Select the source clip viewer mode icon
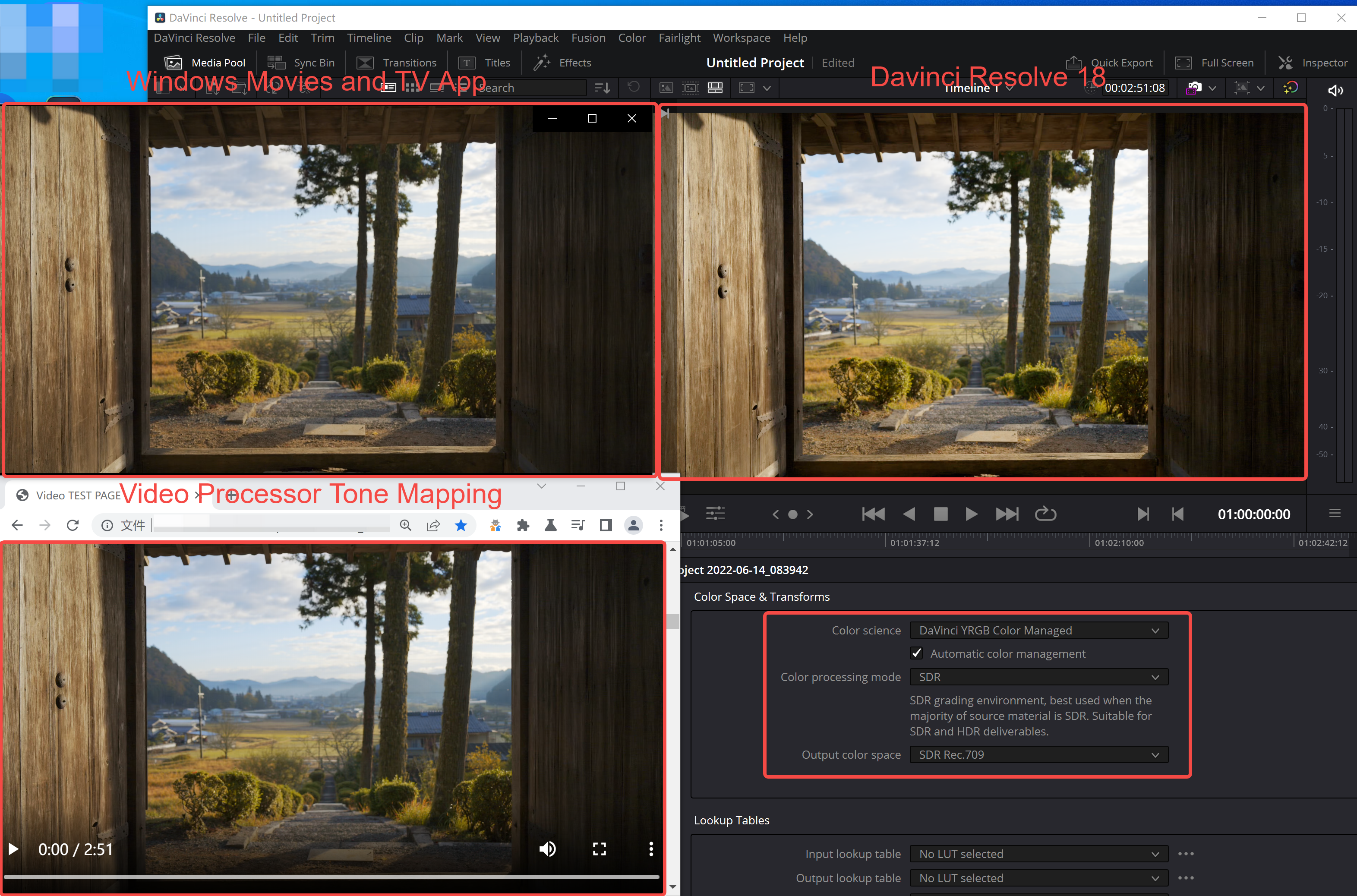This screenshot has width=1357, height=896. (666, 88)
